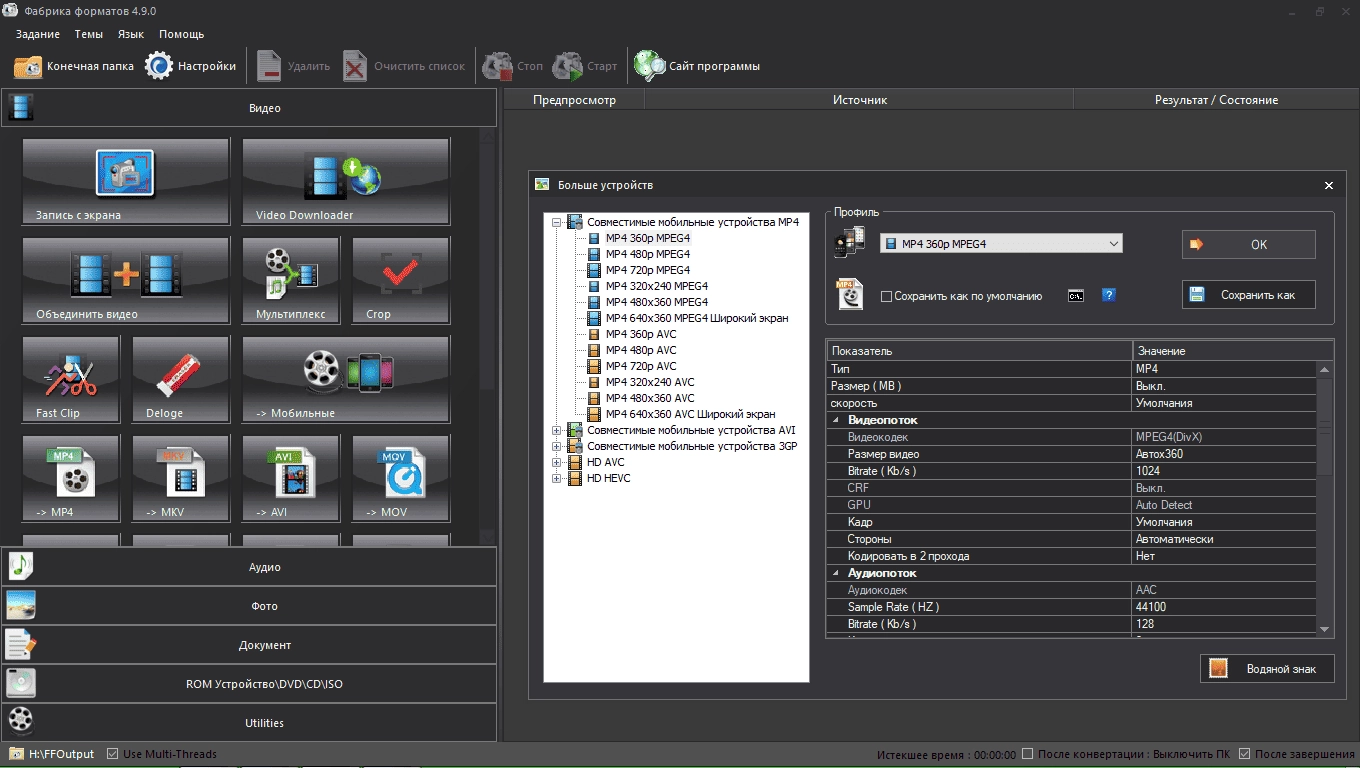Expand the HD AVC tree node

(557, 462)
